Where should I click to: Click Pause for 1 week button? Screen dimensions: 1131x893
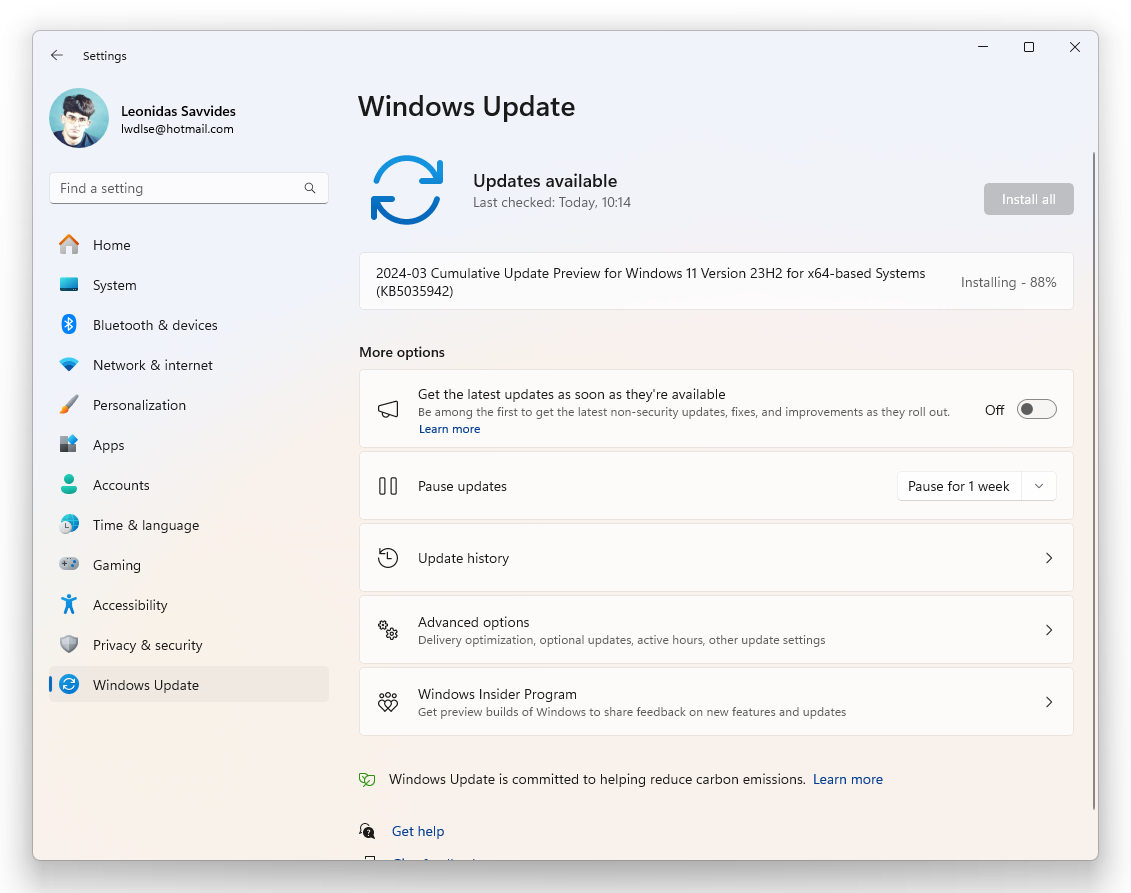(x=959, y=486)
